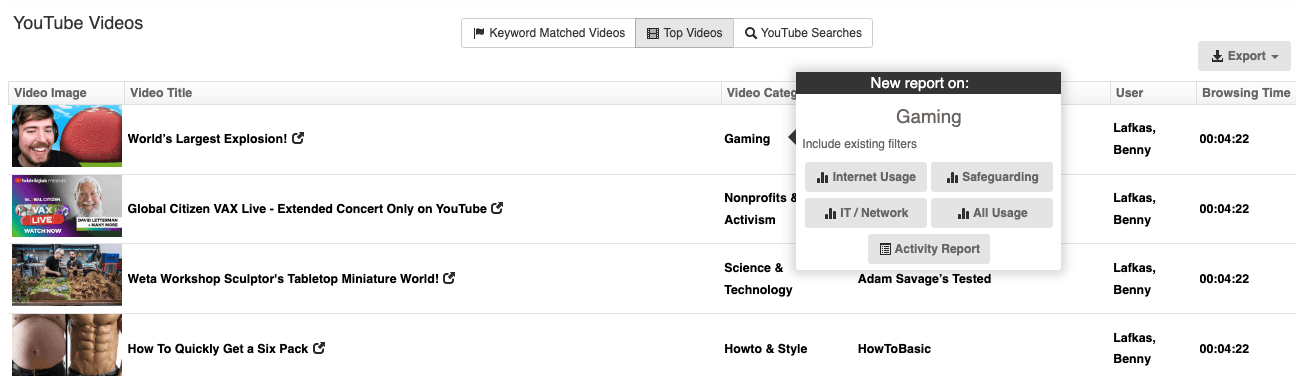This screenshot has height=383, width=1316.
Task: Choose the IT / Network report
Action: [x=866, y=213]
